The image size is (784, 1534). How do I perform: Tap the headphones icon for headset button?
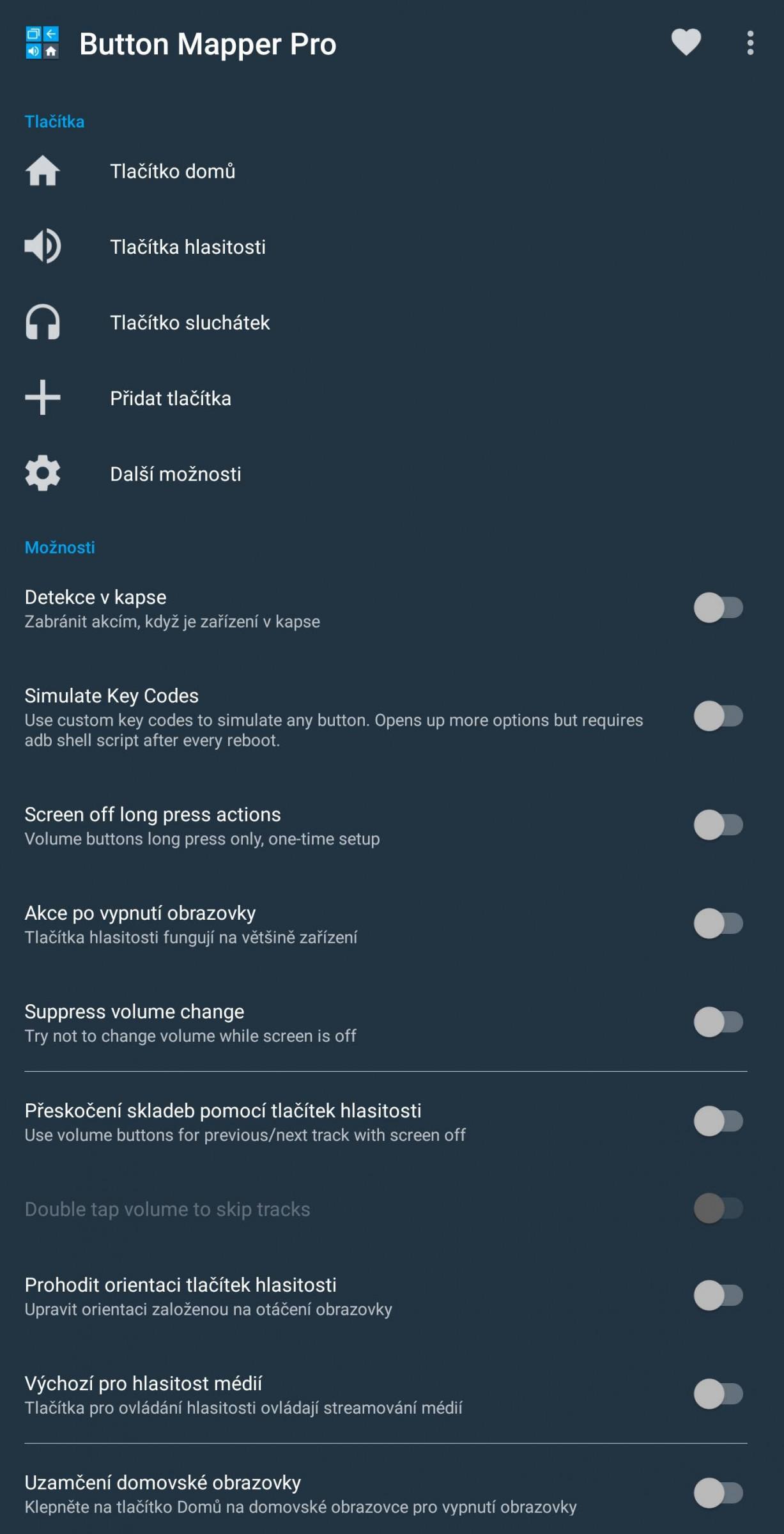tap(42, 322)
